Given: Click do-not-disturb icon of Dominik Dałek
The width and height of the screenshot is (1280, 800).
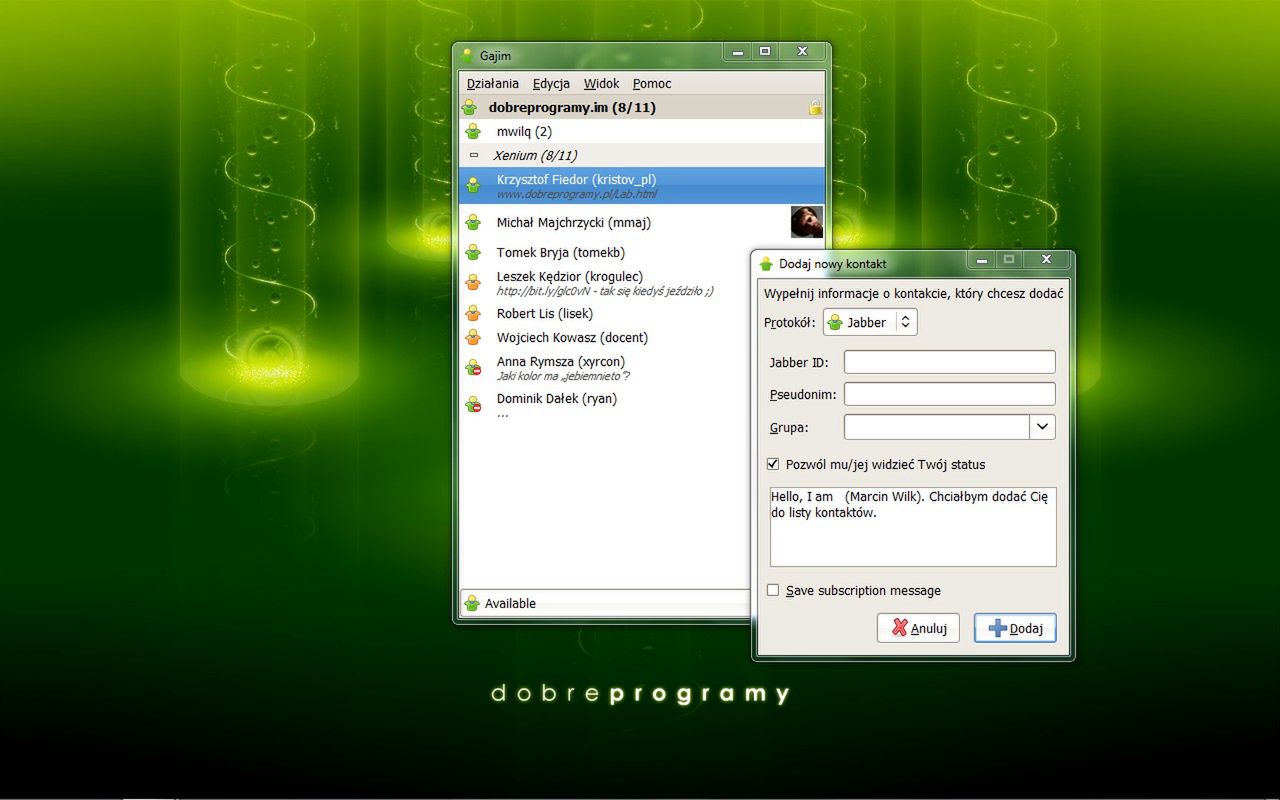Looking at the screenshot, I should tap(474, 404).
